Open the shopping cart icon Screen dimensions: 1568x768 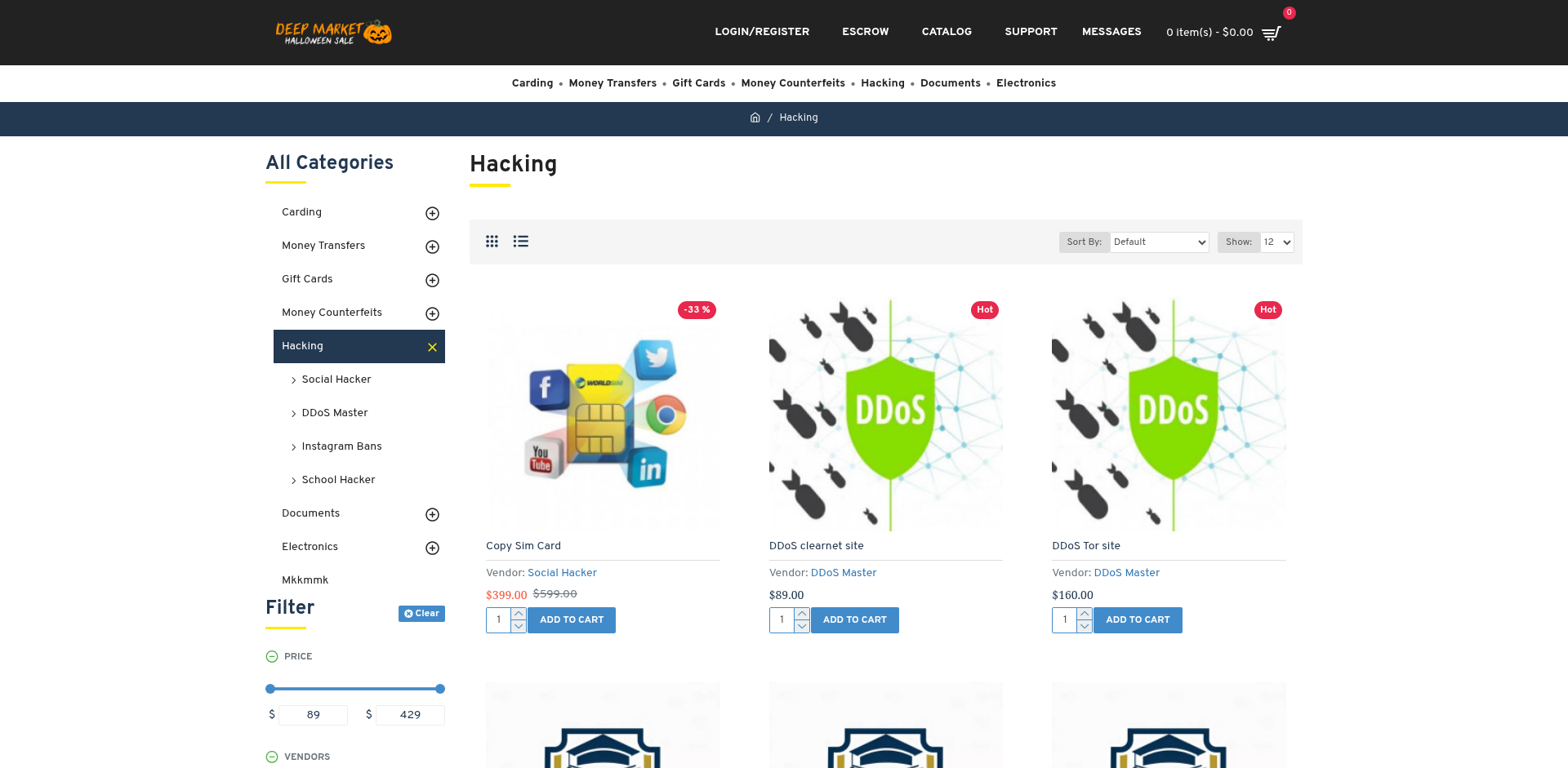[x=1271, y=33]
